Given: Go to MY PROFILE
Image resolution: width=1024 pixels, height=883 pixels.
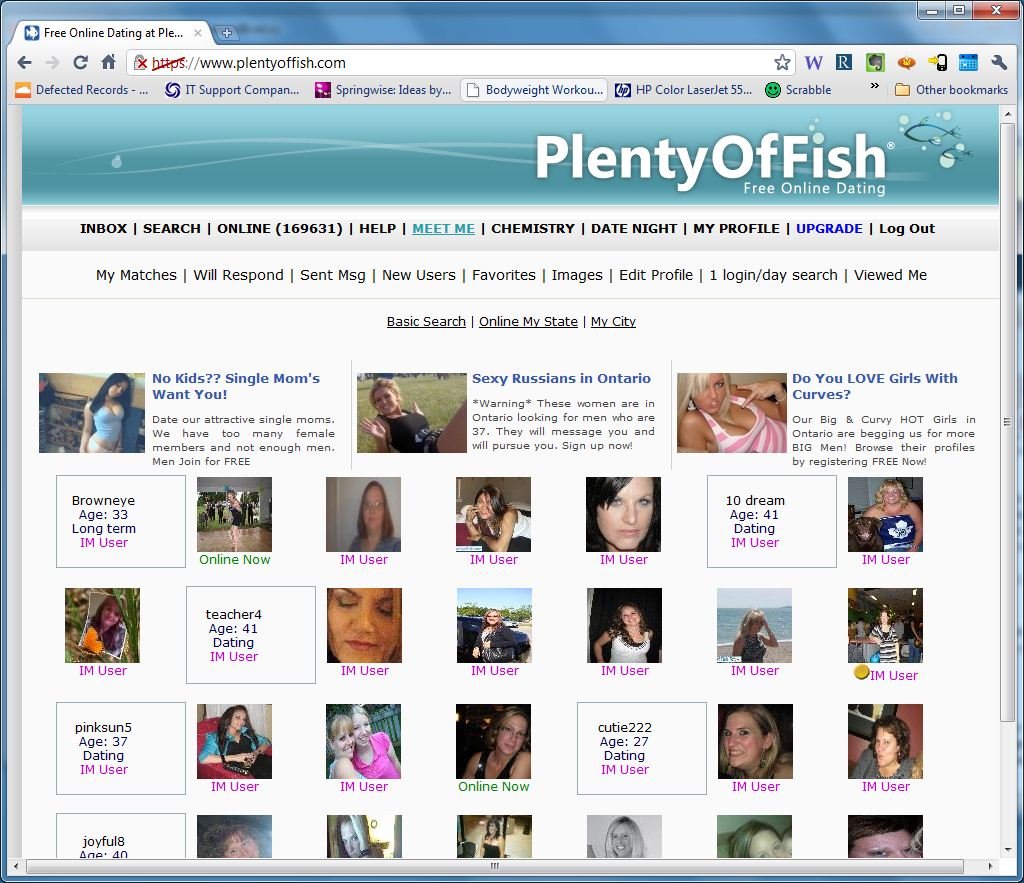Looking at the screenshot, I should tap(736, 229).
